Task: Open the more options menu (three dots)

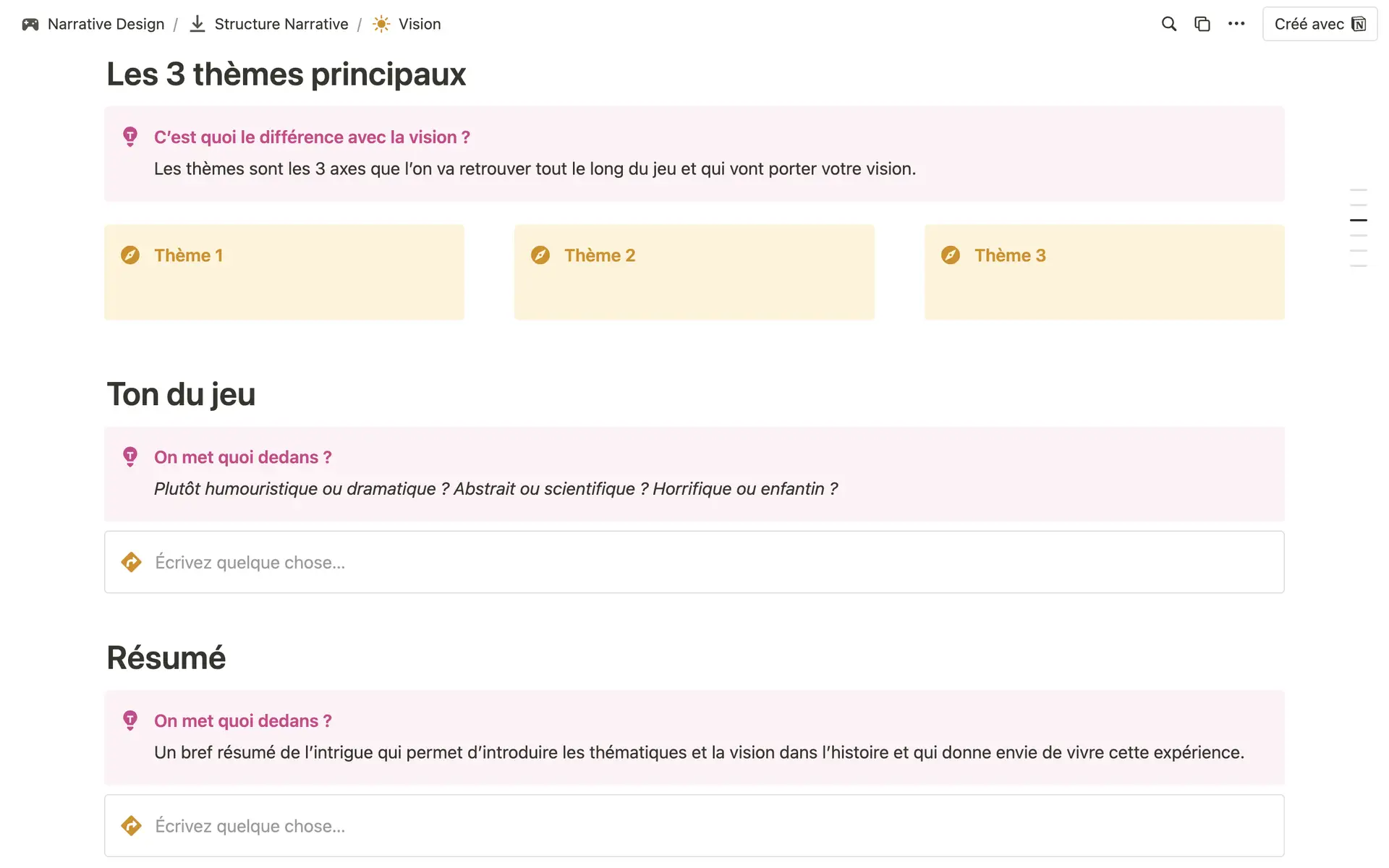Action: click(x=1237, y=24)
